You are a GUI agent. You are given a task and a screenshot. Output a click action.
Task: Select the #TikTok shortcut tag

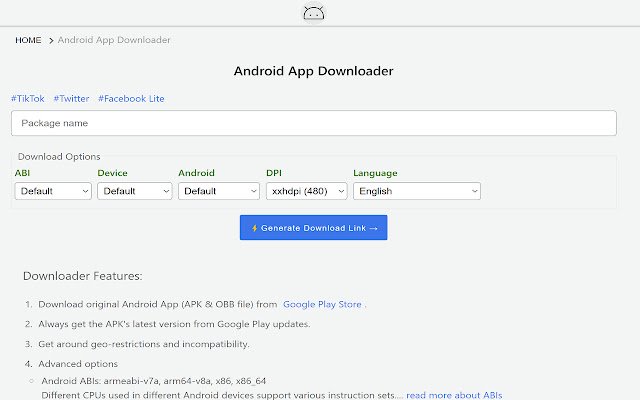[28, 98]
